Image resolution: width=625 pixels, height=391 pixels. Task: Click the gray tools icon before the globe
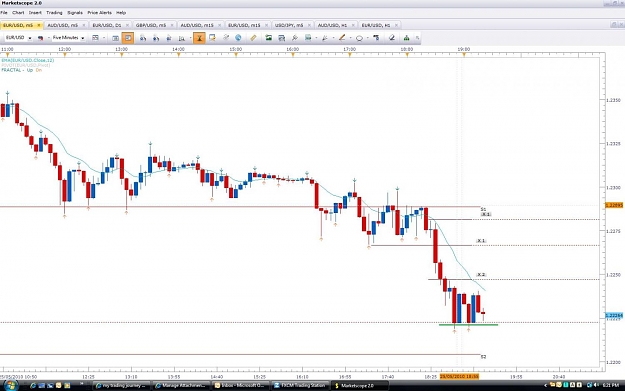tap(226, 38)
